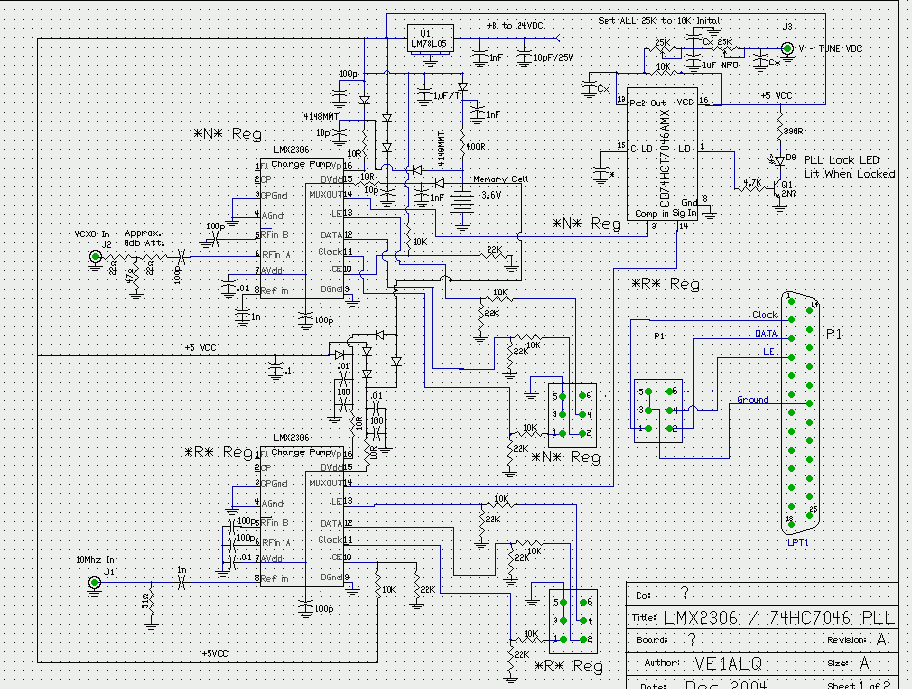
Task: Select the 'Approx. 8db Att.' note
Action: (144, 238)
